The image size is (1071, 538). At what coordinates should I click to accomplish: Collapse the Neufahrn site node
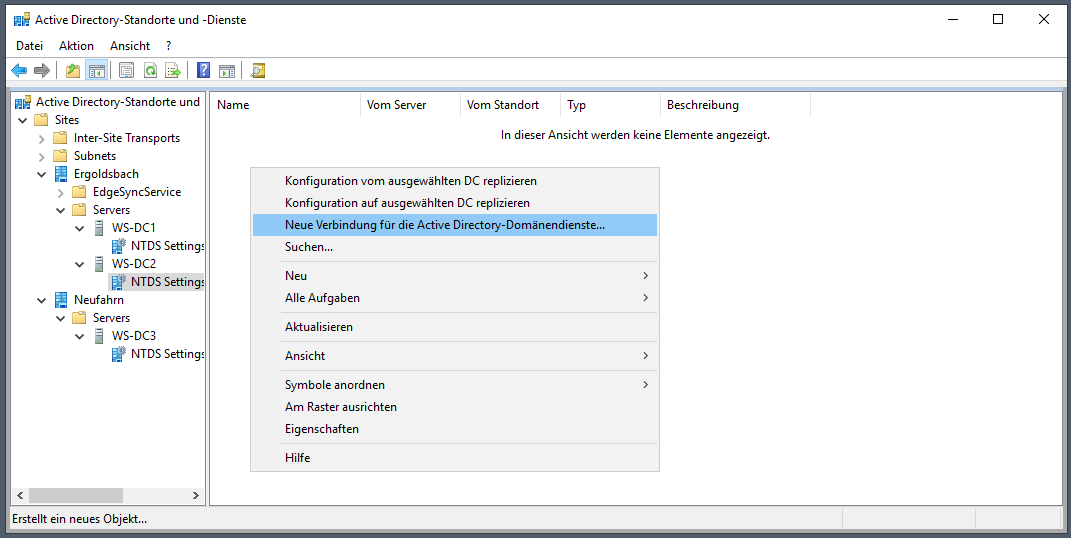42,300
